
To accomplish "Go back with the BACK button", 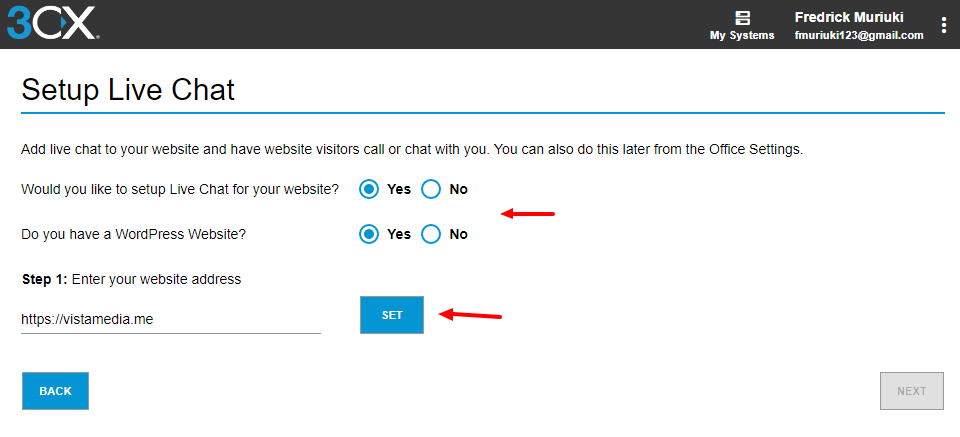I will pos(55,391).
